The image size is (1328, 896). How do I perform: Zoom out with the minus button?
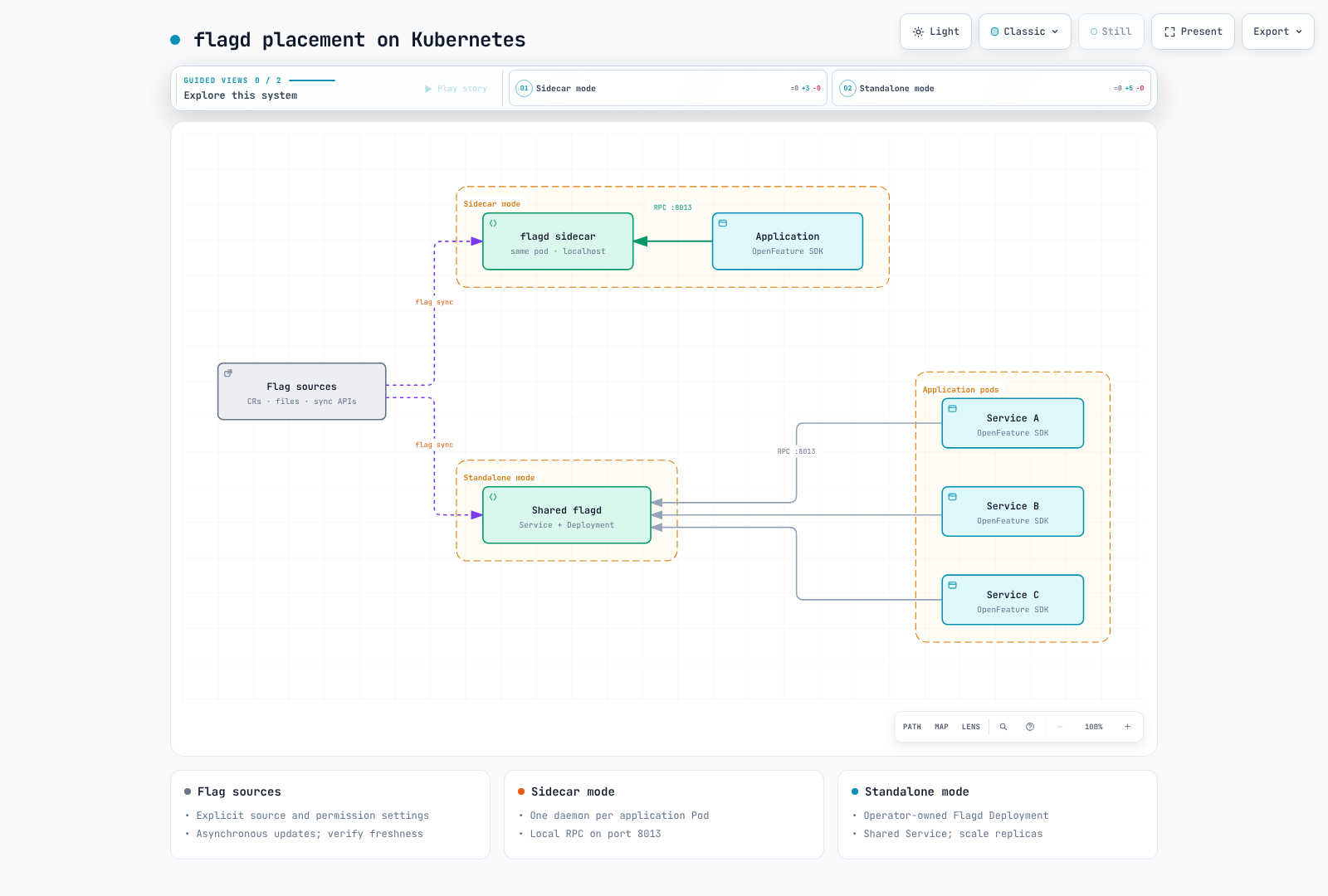1060,727
